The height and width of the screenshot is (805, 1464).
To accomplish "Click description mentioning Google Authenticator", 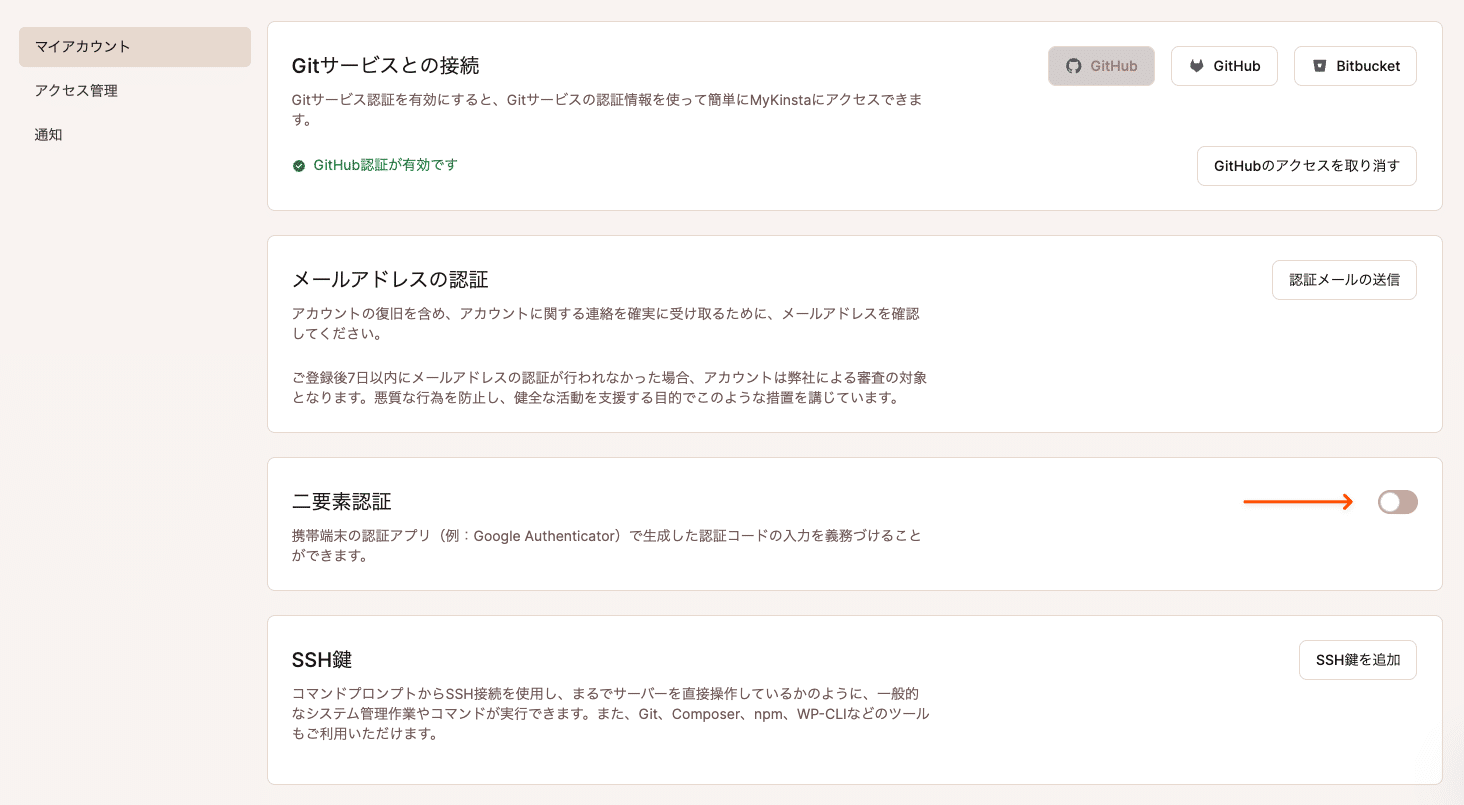I will [x=606, y=545].
